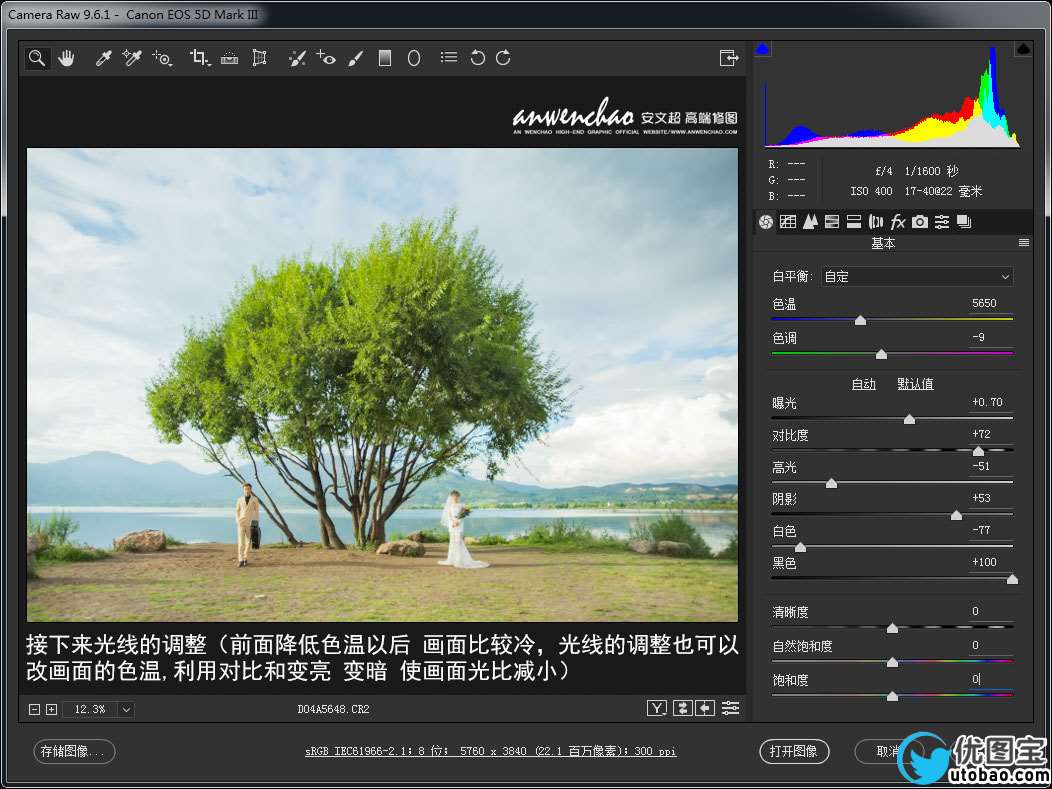Select the Hand tool in toolbar

(66, 58)
